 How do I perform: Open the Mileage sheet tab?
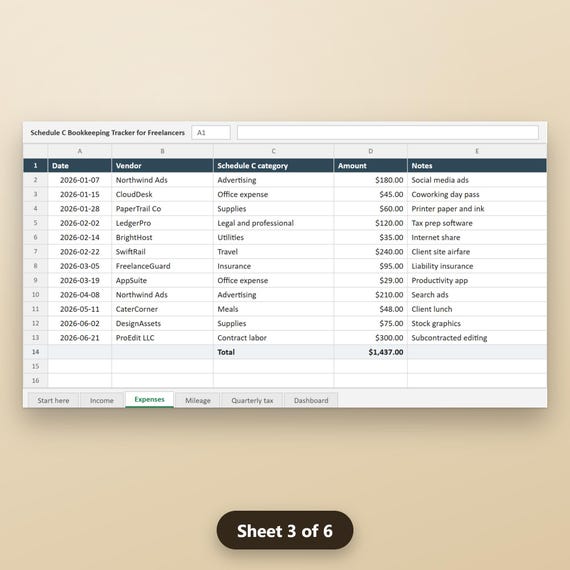pyautogui.click(x=198, y=400)
